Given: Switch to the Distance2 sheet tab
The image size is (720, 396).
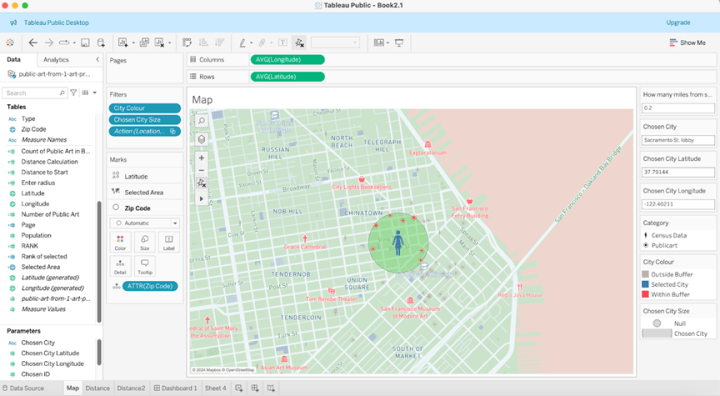Looking at the screenshot, I should tap(131, 388).
